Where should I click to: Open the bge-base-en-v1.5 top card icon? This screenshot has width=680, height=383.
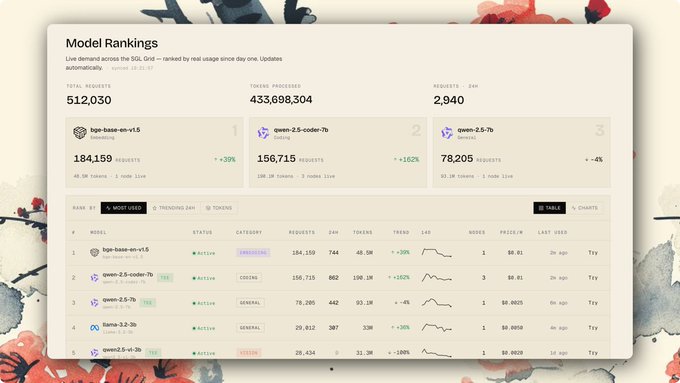point(80,133)
